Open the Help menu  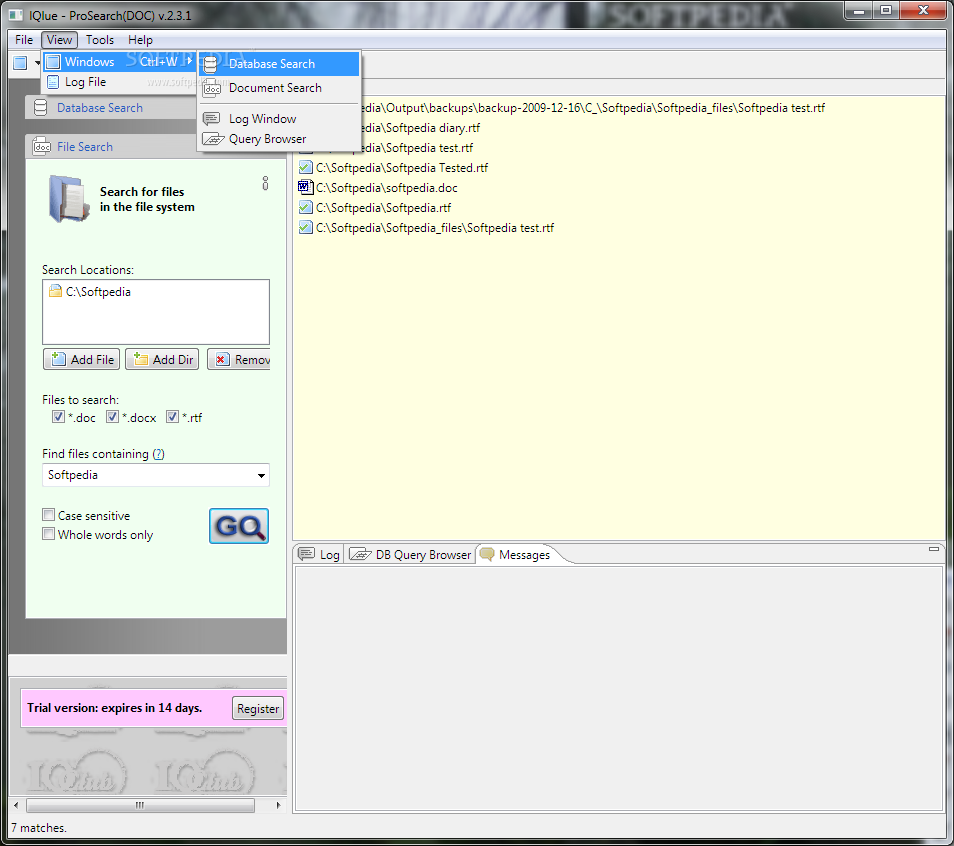[140, 40]
